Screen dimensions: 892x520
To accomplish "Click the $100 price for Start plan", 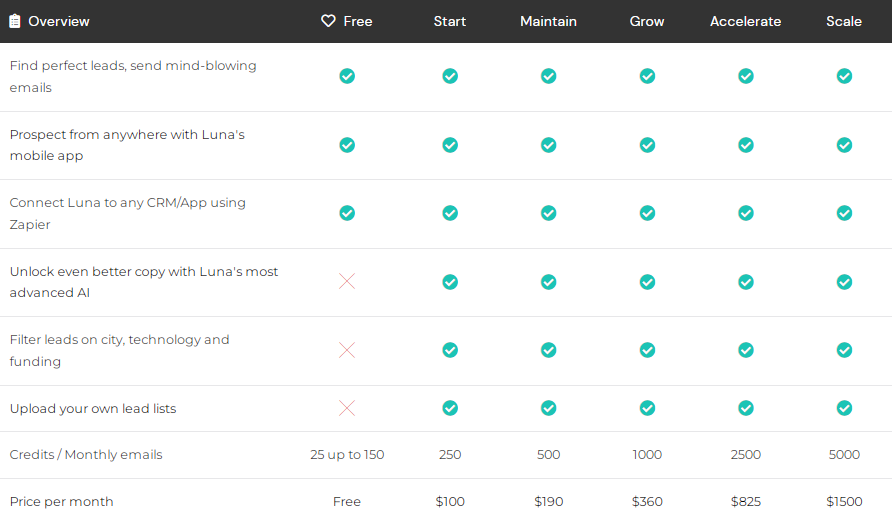I will coord(450,501).
